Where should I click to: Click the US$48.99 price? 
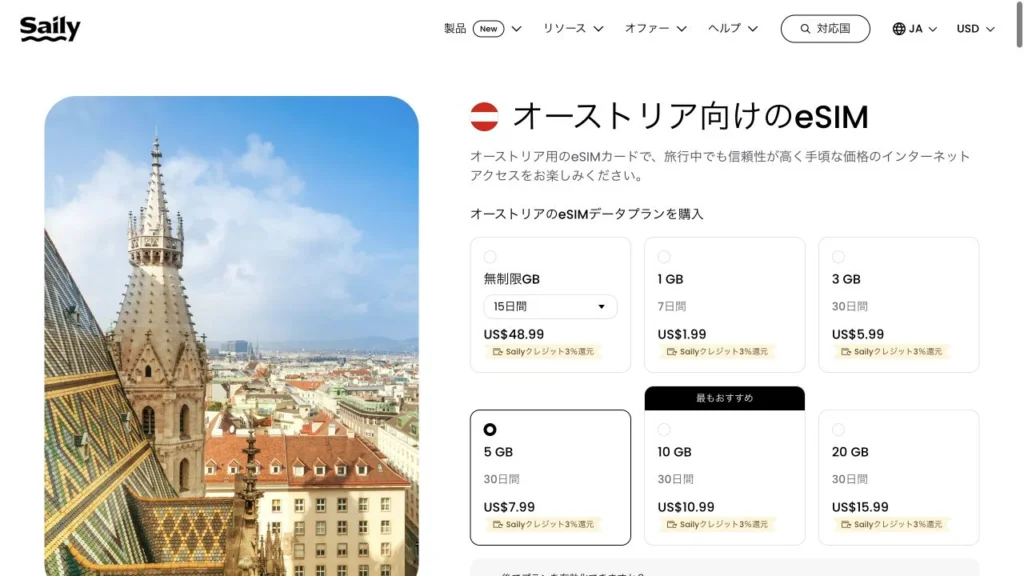tap(513, 334)
